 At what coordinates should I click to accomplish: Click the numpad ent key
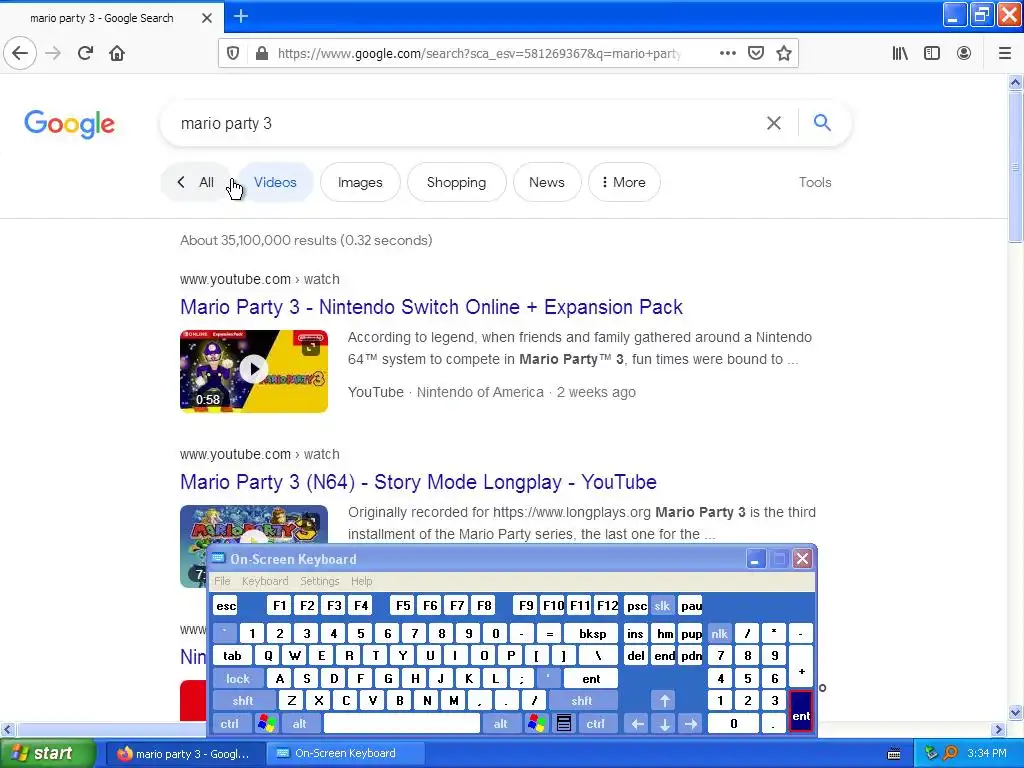click(801, 712)
